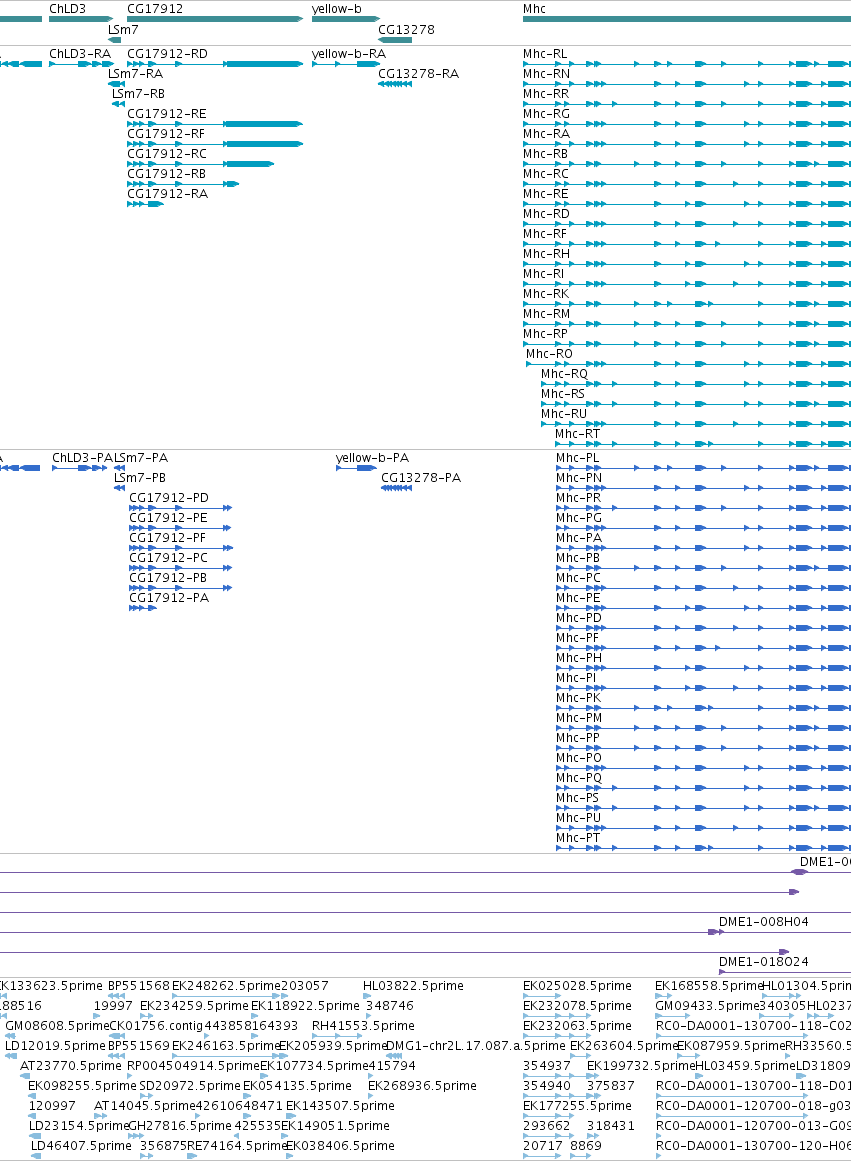Click transcript Mhc-RN
The height and width of the screenshot is (1161, 851).
547,74
